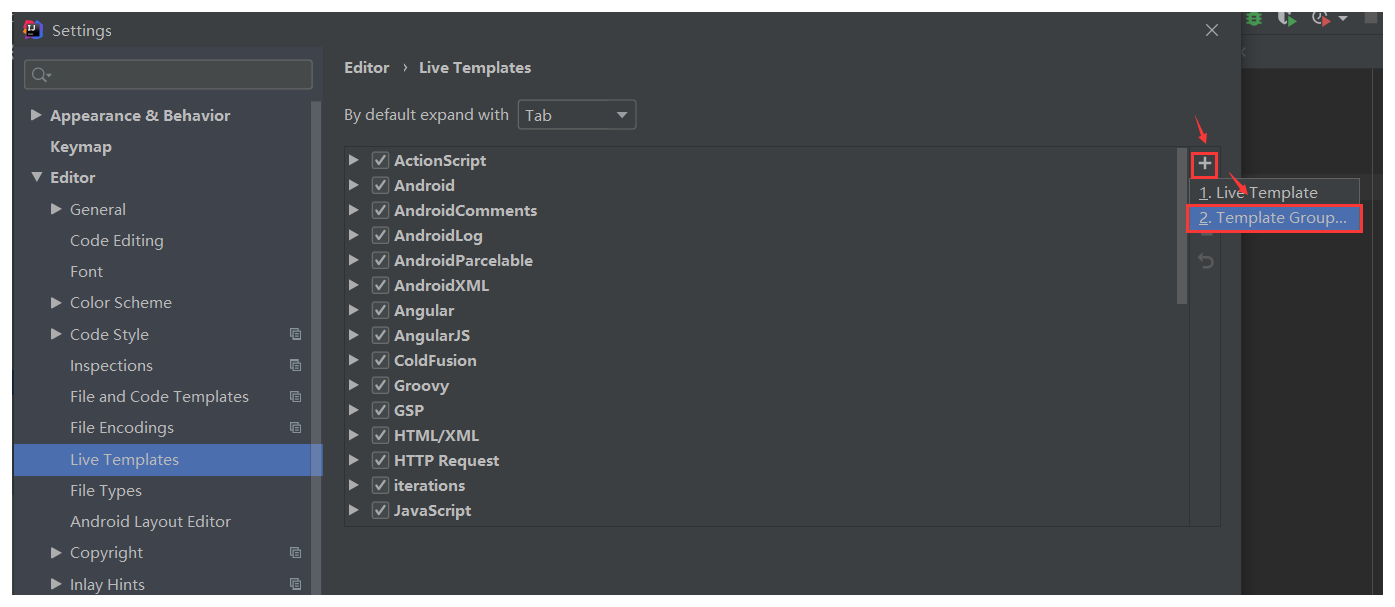Click the green Debug bug icon
The width and height of the screenshot is (1395, 607).
click(x=1254, y=19)
